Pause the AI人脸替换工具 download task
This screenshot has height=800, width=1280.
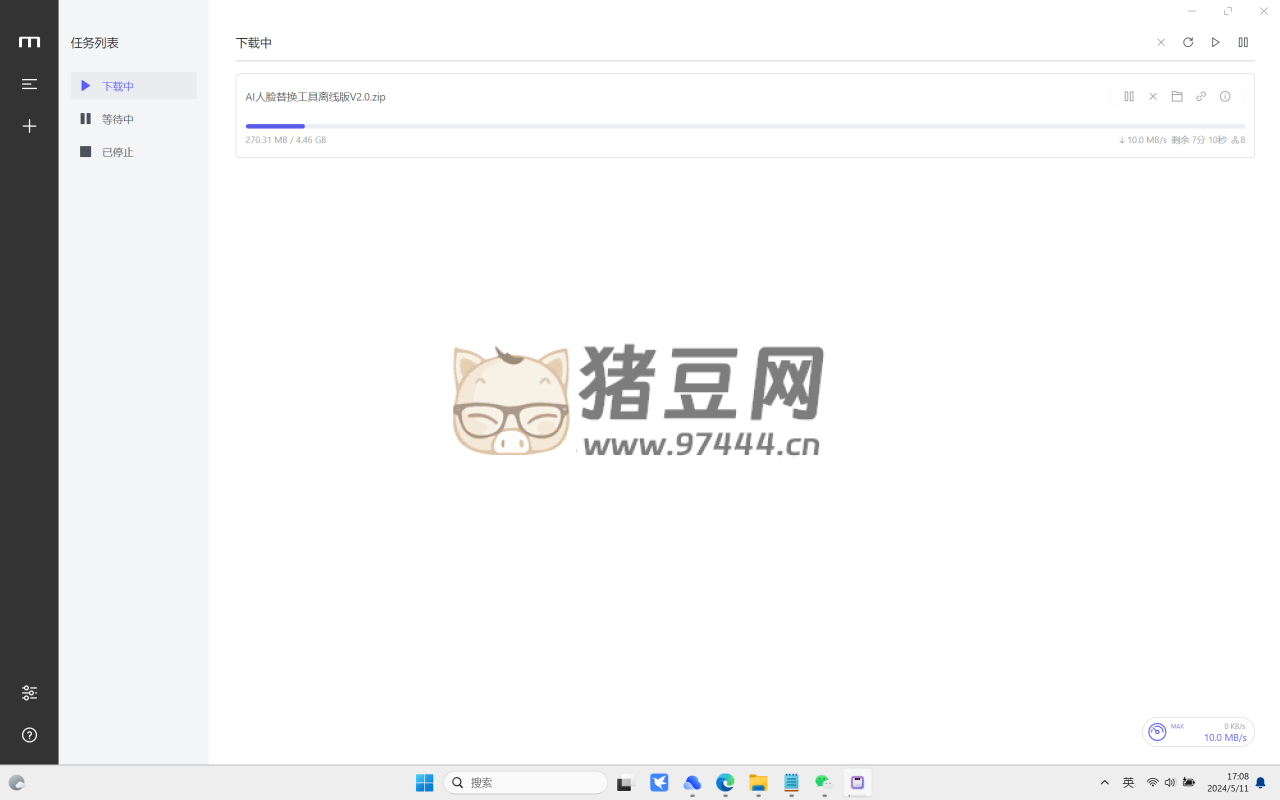(x=1129, y=97)
